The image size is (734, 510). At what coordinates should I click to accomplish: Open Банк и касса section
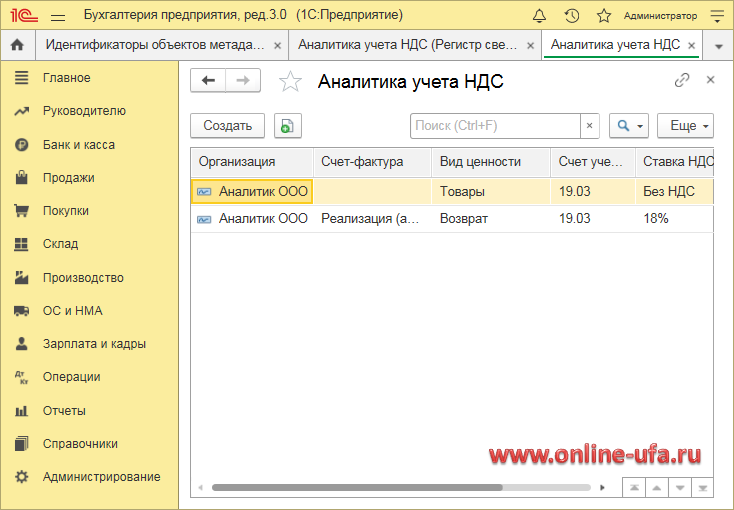tap(78, 145)
